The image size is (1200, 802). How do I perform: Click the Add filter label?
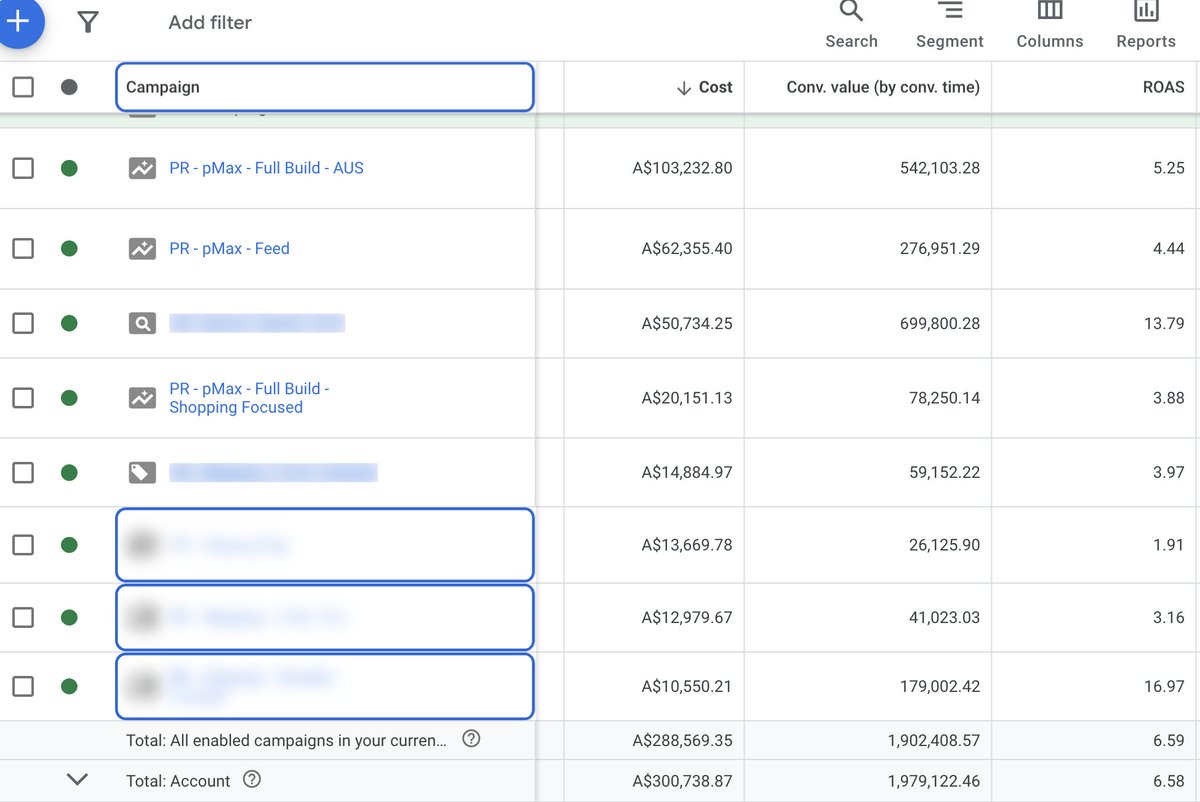pyautogui.click(x=210, y=22)
